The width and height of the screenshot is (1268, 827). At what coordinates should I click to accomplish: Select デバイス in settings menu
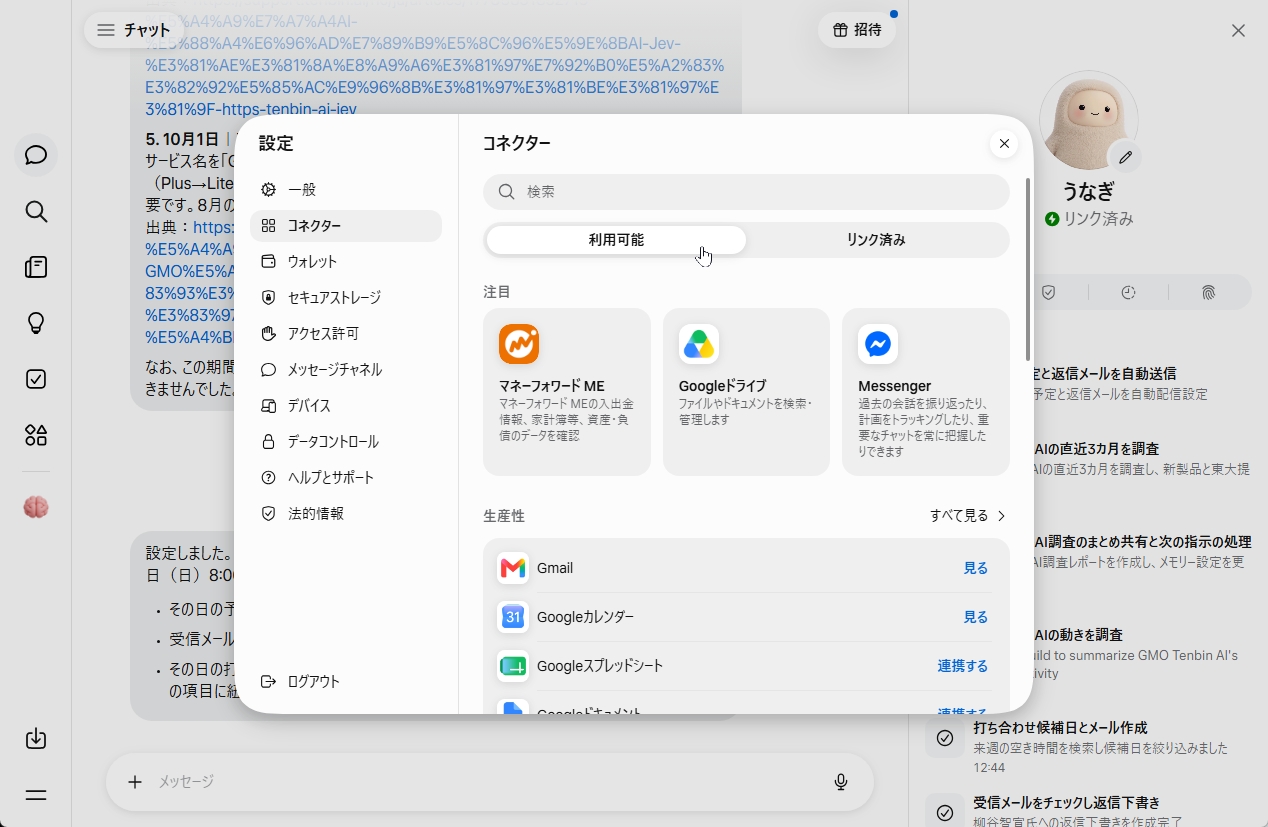(346, 406)
